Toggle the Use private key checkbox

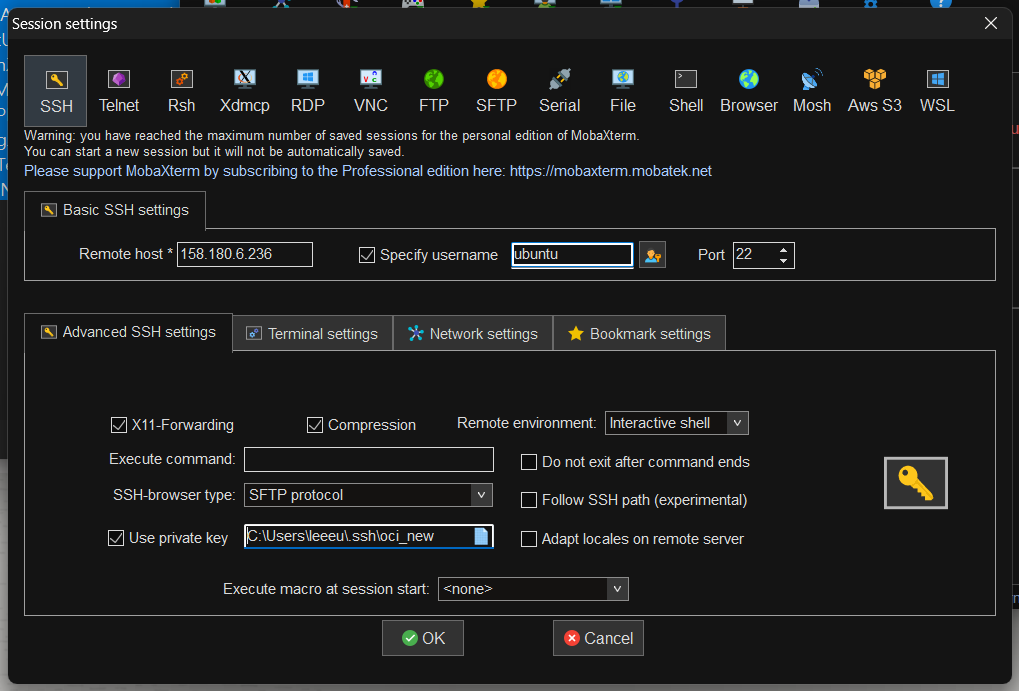(116, 538)
